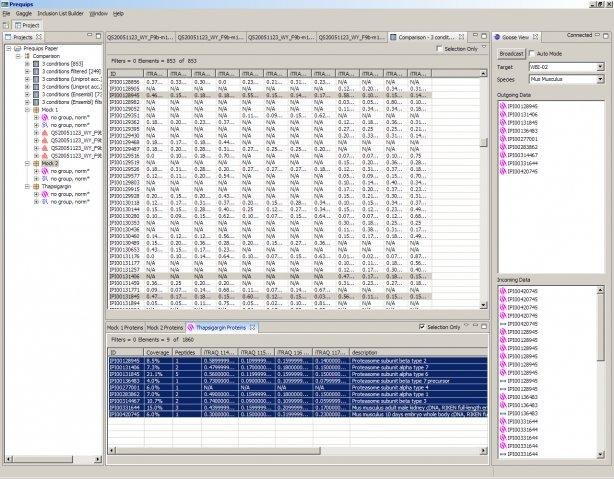Enable the Auto Mode checkbox
The image size is (614, 479).
coord(532,53)
